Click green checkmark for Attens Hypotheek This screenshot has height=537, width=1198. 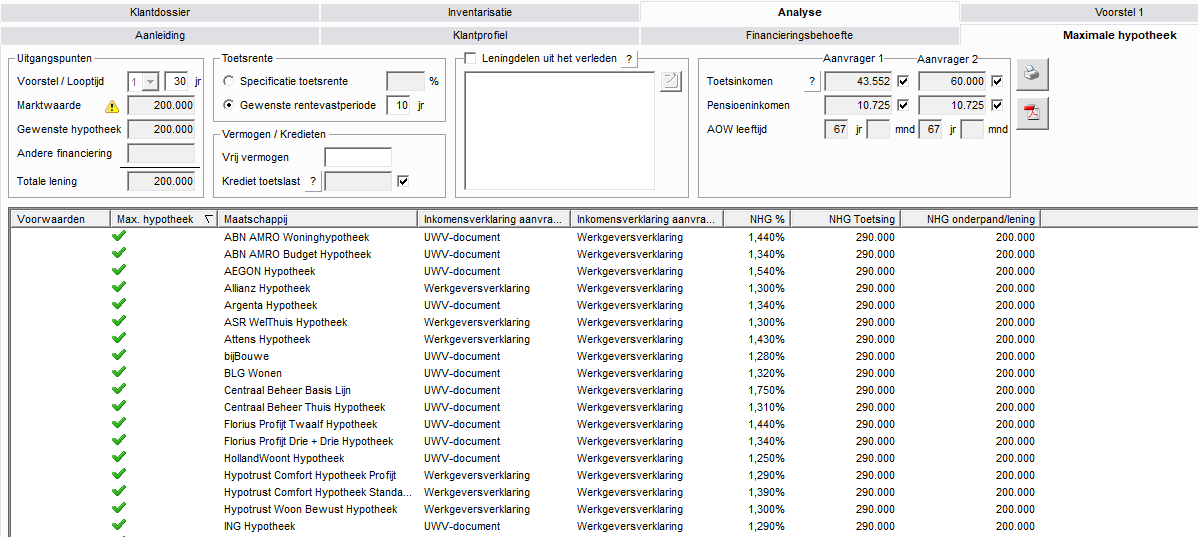point(118,338)
